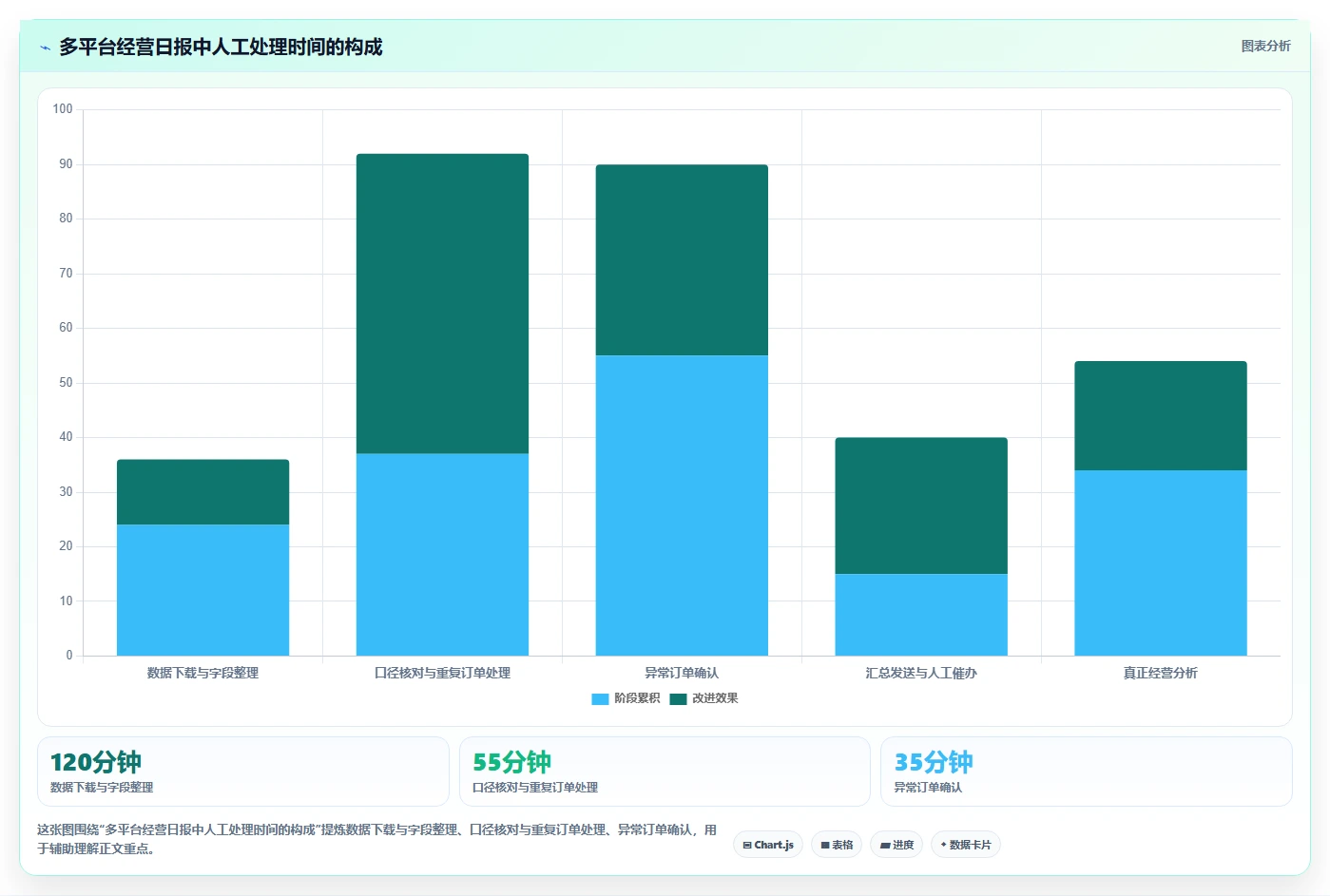Click the title 多平台经营日报中人工处理时间的构成
Screen dimensions: 1330x896
pyautogui.click(x=221, y=47)
